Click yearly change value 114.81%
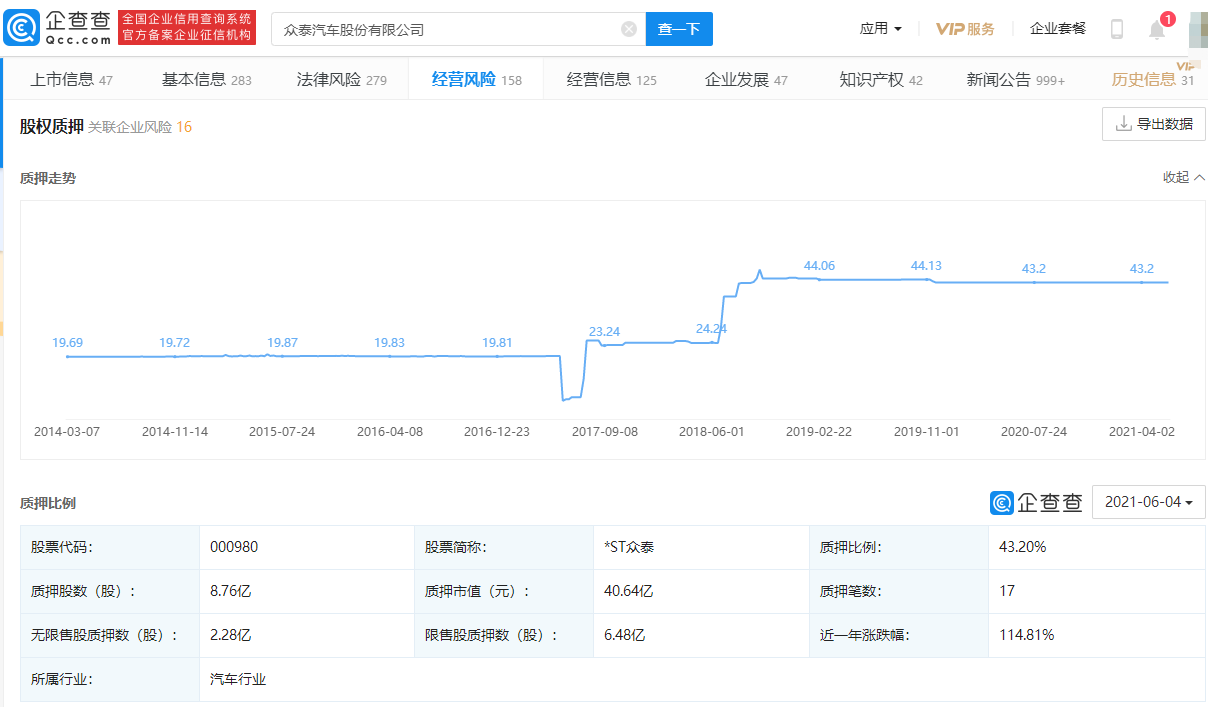Viewport: 1208px width, 707px height. 1027,635
